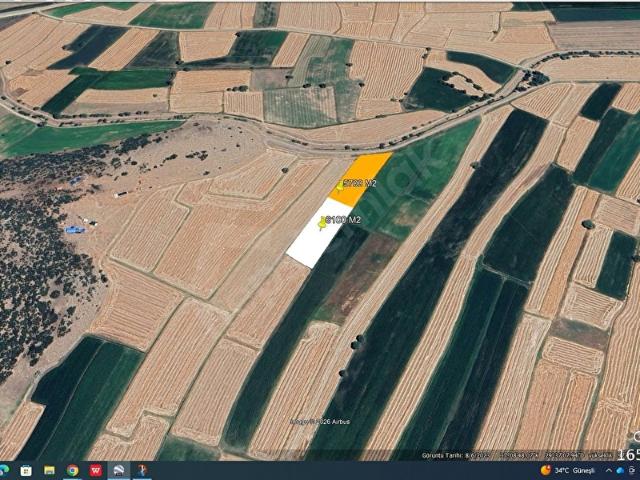640x480 pixels.
Task: Select the Google Earth taskbar icon
Action: (x=119, y=471)
